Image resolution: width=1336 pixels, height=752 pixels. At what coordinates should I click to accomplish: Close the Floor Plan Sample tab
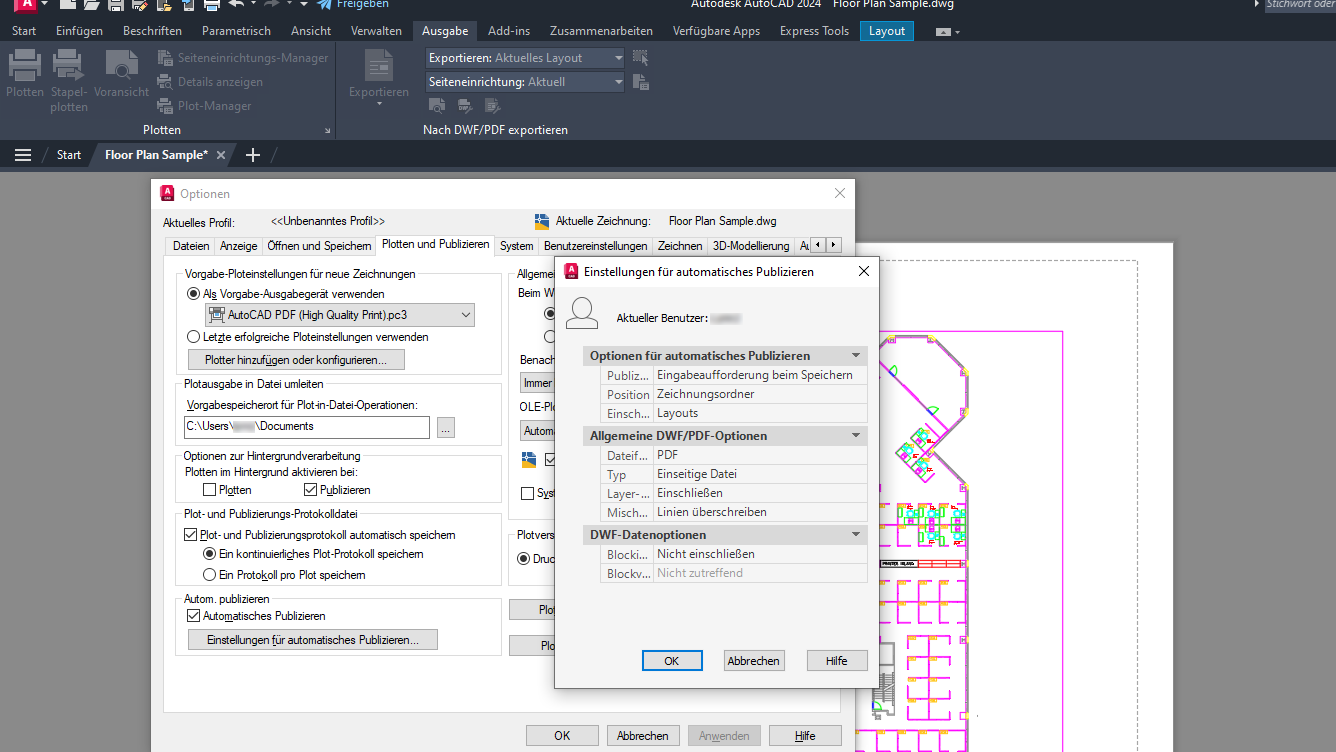(221, 155)
